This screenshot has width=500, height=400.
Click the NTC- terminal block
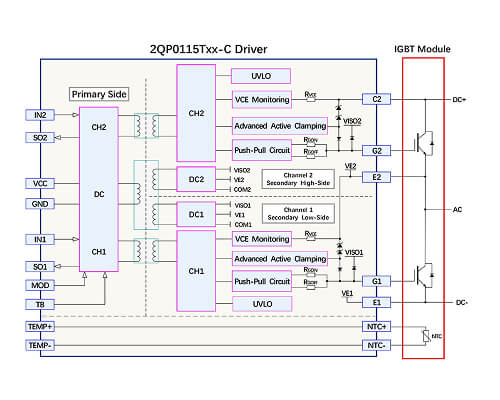[x=376, y=345]
